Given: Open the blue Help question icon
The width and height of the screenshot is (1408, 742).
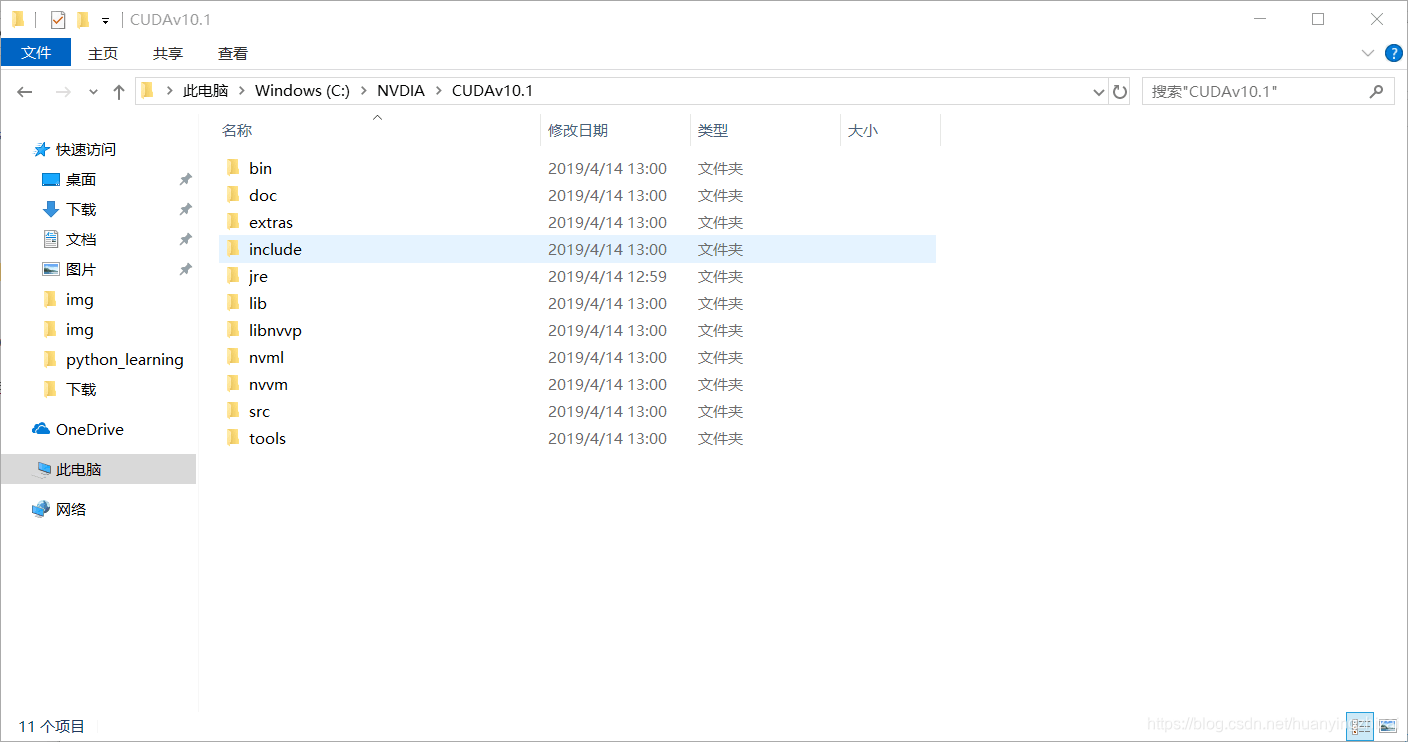Looking at the screenshot, I should pyautogui.click(x=1393, y=52).
